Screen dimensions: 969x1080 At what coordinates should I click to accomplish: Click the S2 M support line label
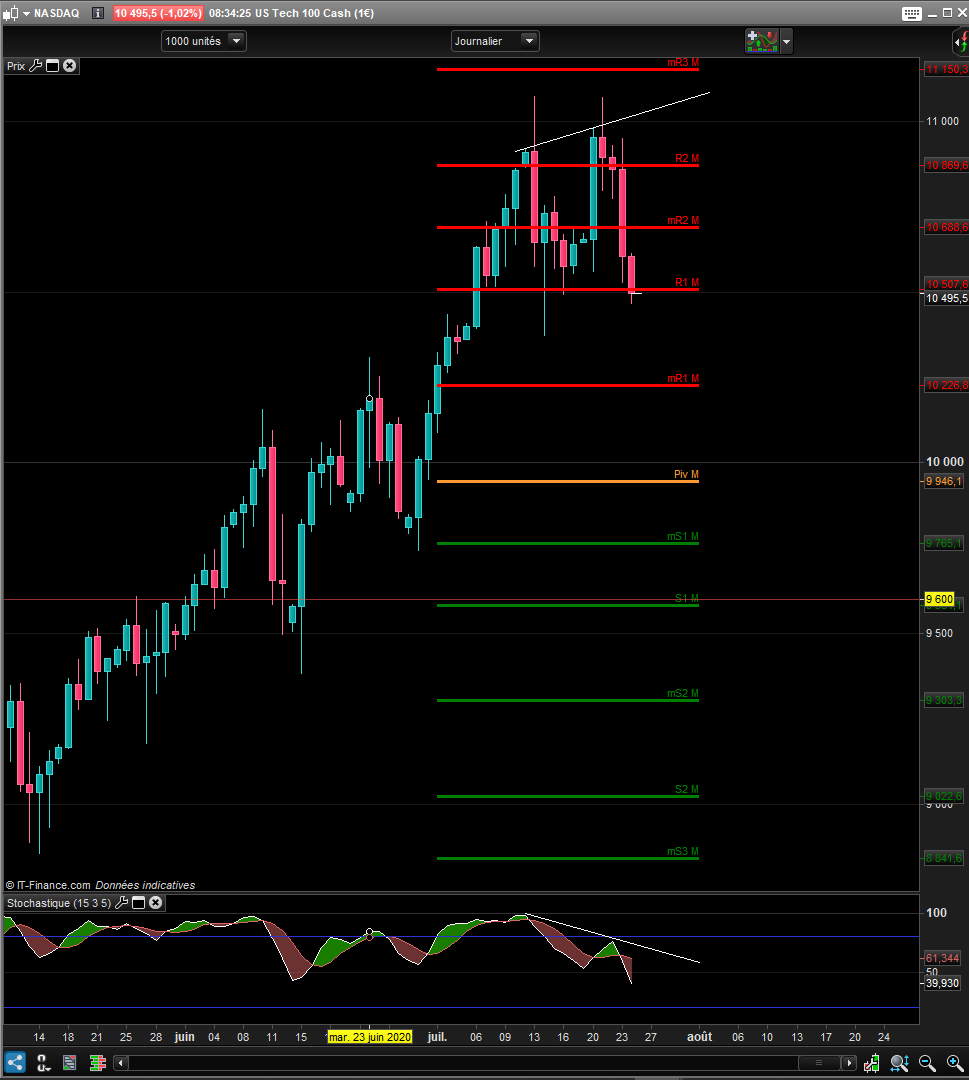687,789
